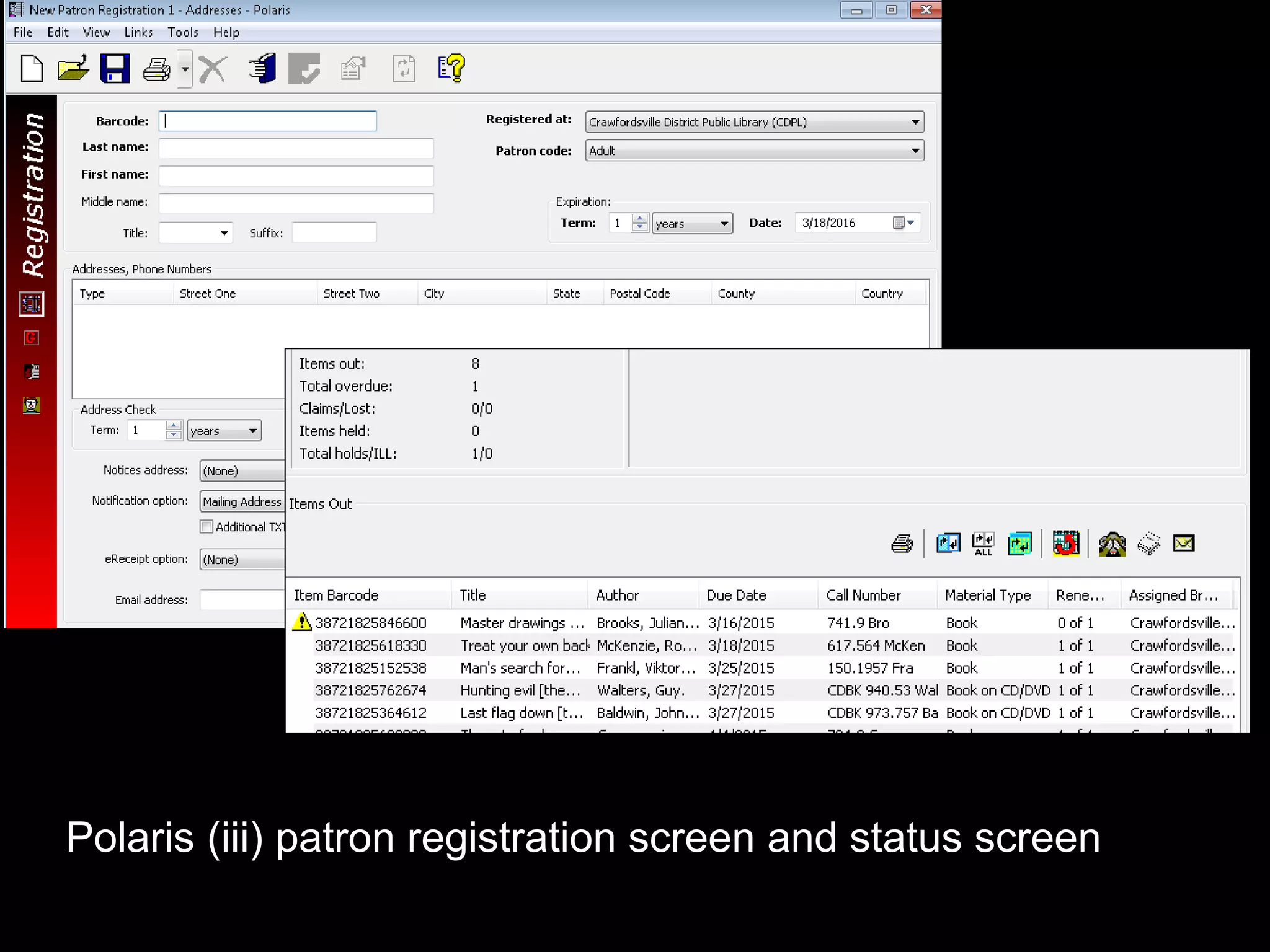This screenshot has height=952, width=1270.
Task: Select the Addresses view icon in red sidebar
Action: 31,304
